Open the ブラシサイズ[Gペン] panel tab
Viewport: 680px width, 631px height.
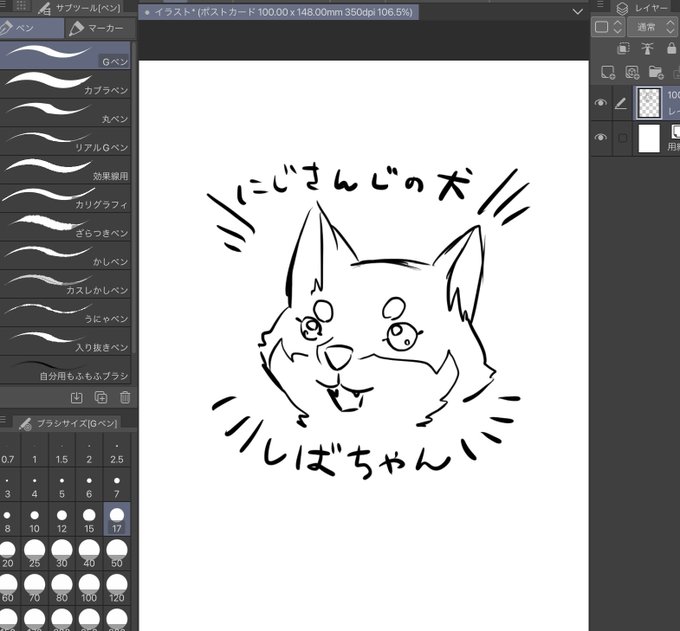pos(68,423)
